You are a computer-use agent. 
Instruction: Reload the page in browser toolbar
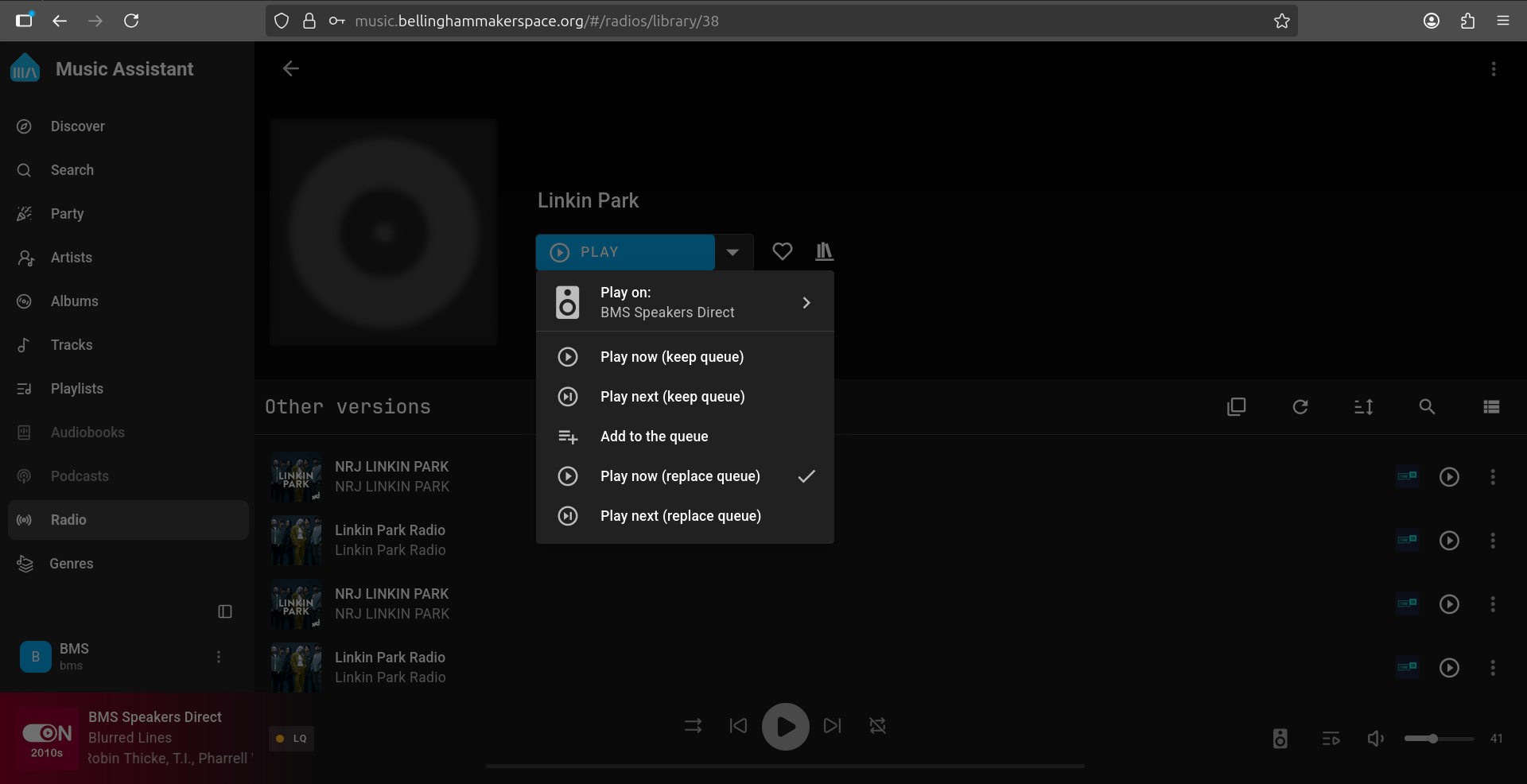132,21
